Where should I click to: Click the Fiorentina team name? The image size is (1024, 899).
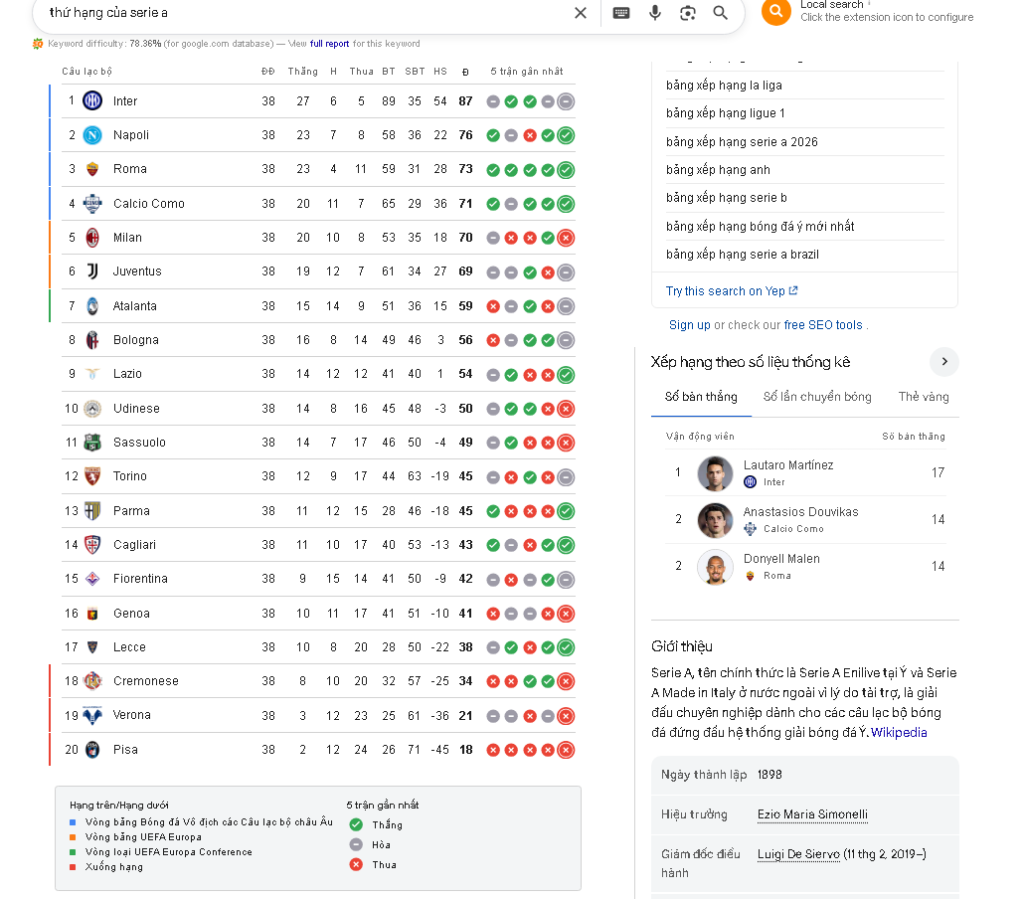click(140, 579)
